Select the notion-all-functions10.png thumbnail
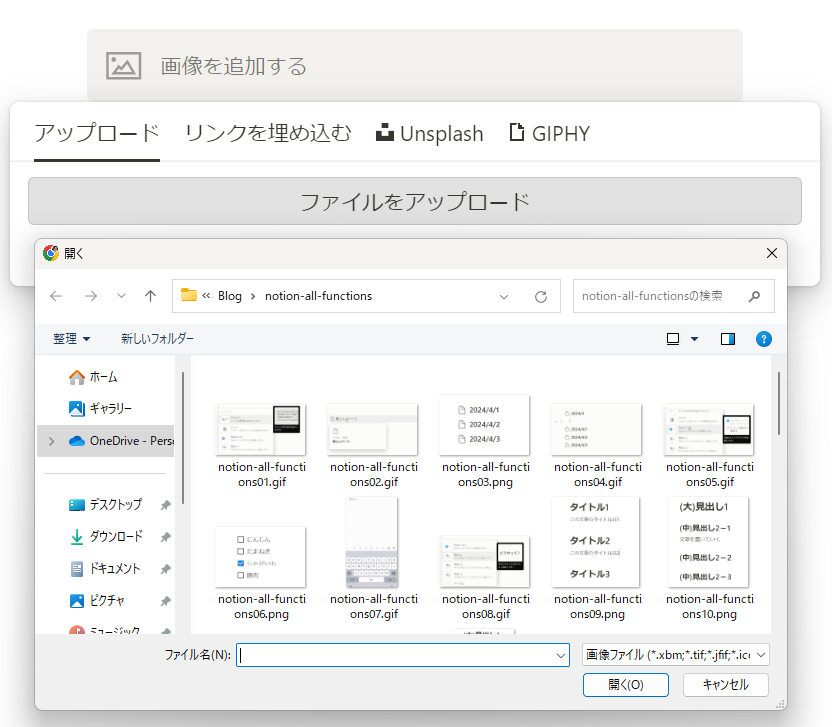 pos(708,542)
